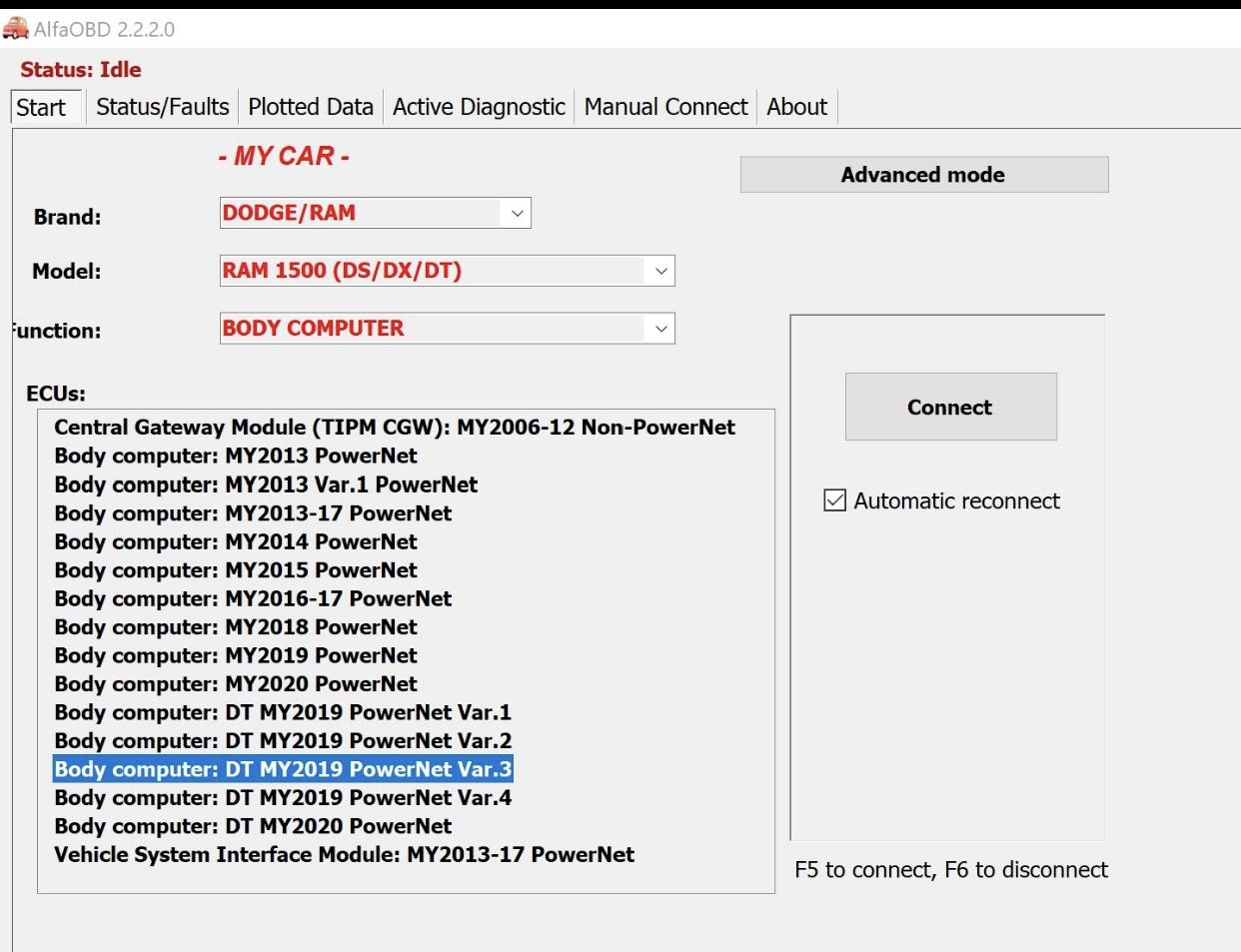Switch to the Start tab
Viewport: 1241px width, 952px height.
click(x=46, y=107)
